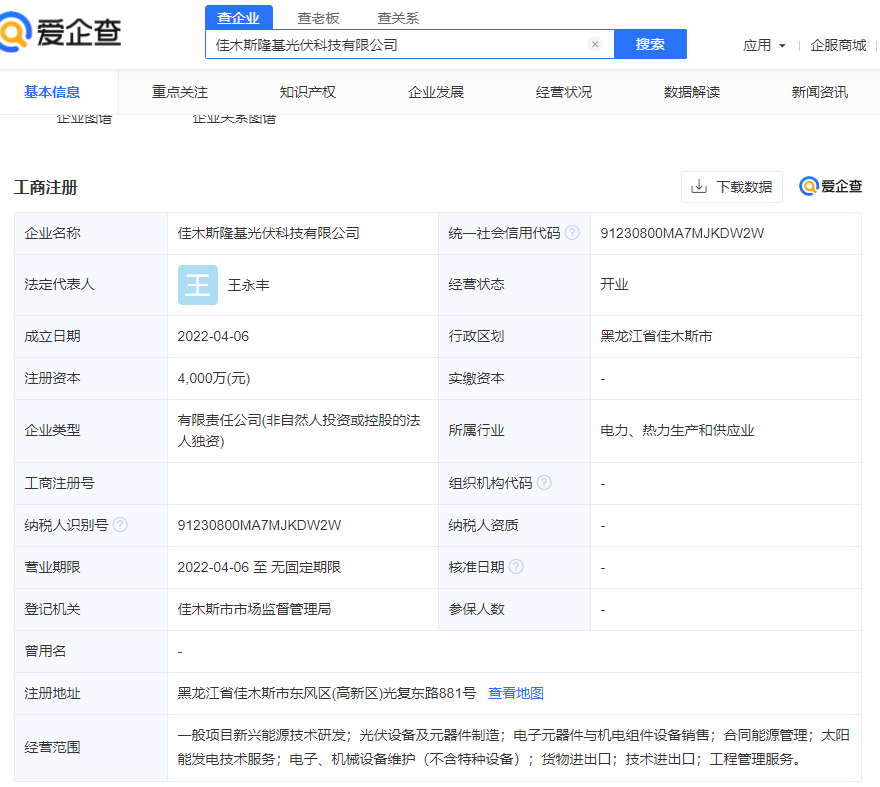Viewport: 880px width, 787px height.
Task: Clear the search box with the X icon
Action: point(595,44)
